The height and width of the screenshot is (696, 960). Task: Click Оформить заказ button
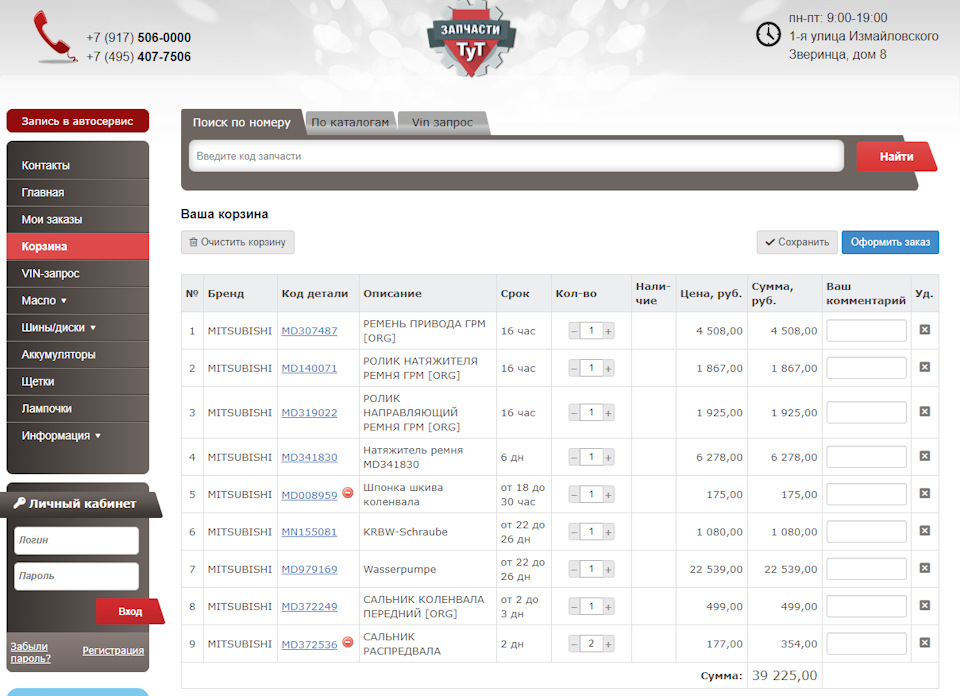click(x=890, y=242)
